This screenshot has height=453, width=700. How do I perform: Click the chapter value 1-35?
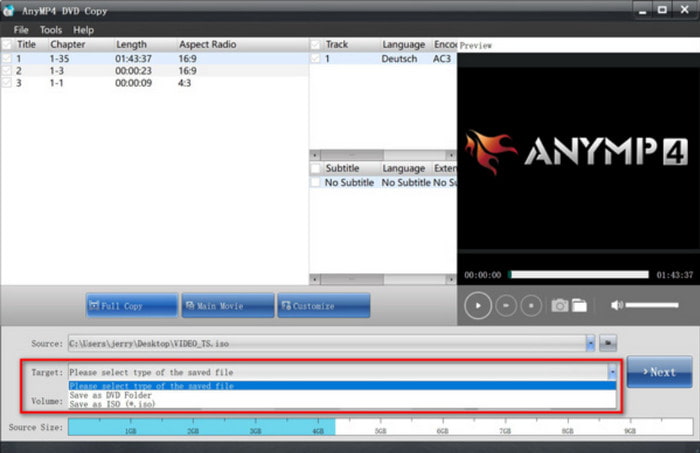point(59,58)
